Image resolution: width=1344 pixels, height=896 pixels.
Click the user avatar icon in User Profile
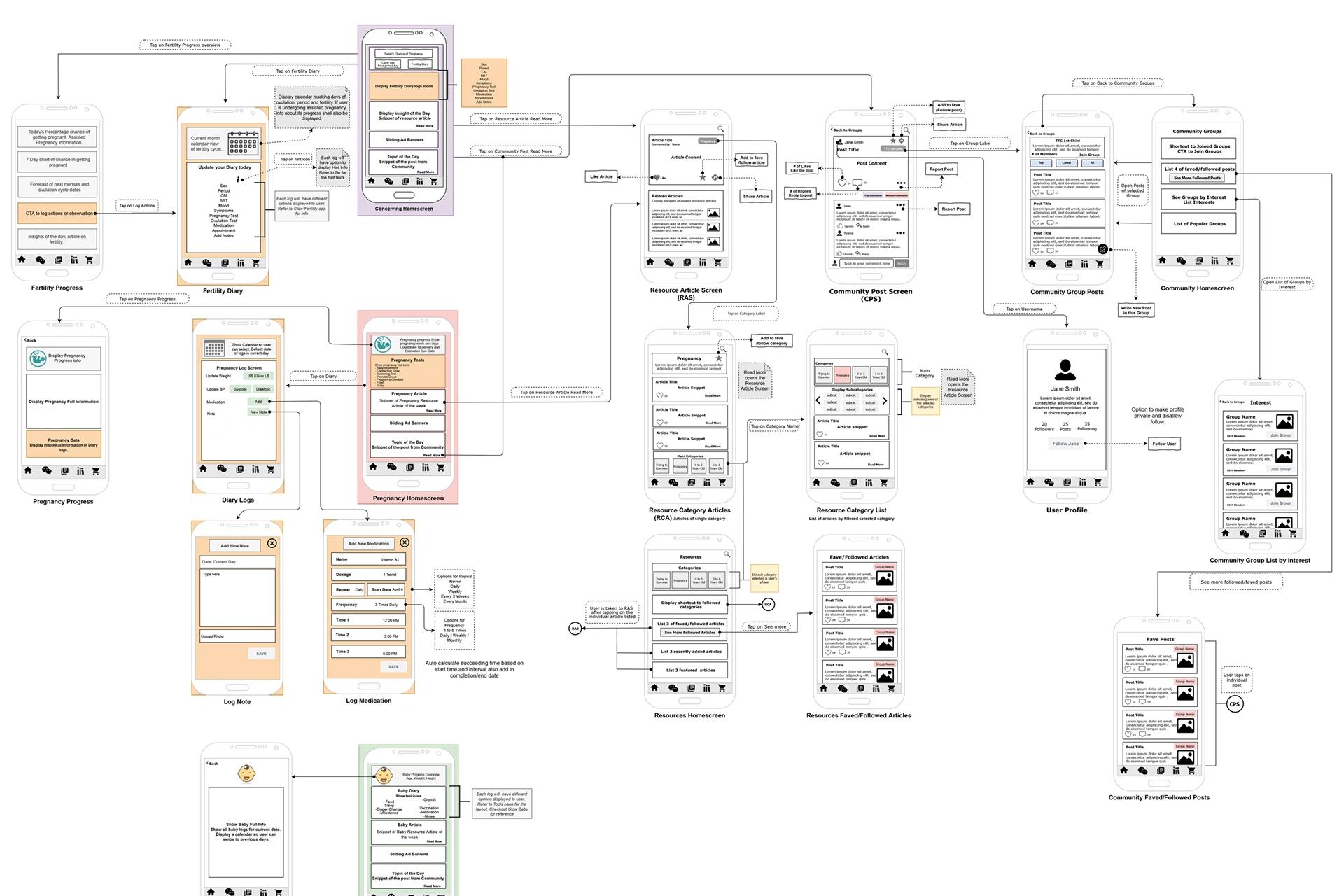coord(1065,369)
